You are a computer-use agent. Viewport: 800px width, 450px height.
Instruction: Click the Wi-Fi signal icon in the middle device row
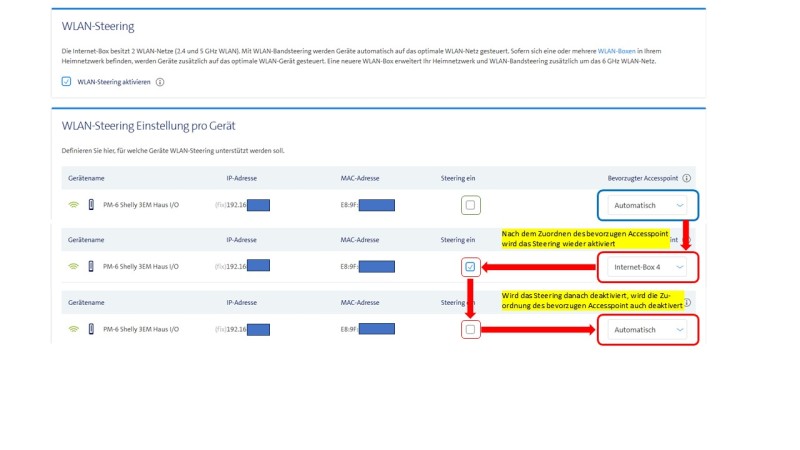[73, 267]
